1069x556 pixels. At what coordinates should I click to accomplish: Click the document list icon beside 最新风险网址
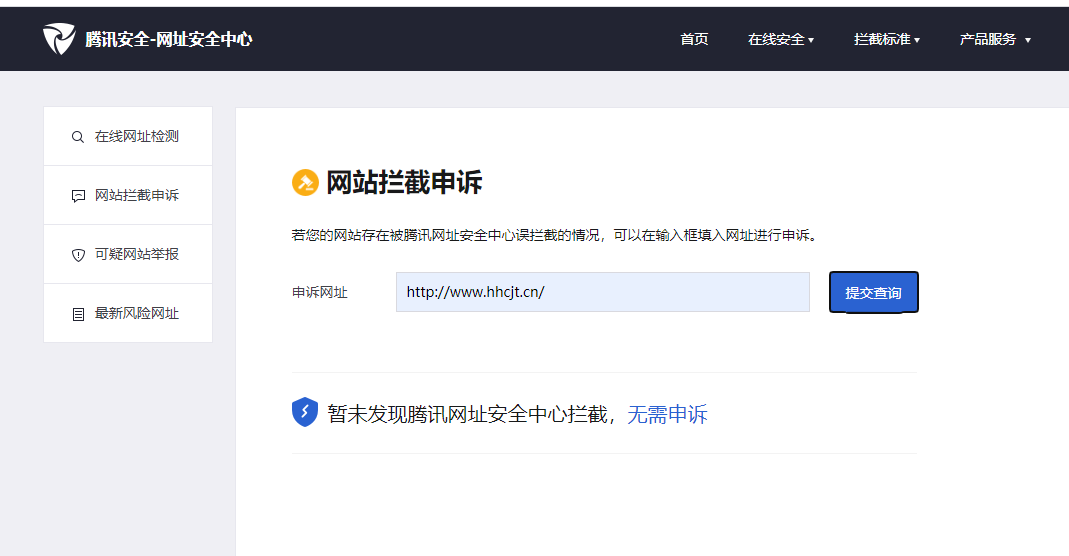(x=78, y=314)
